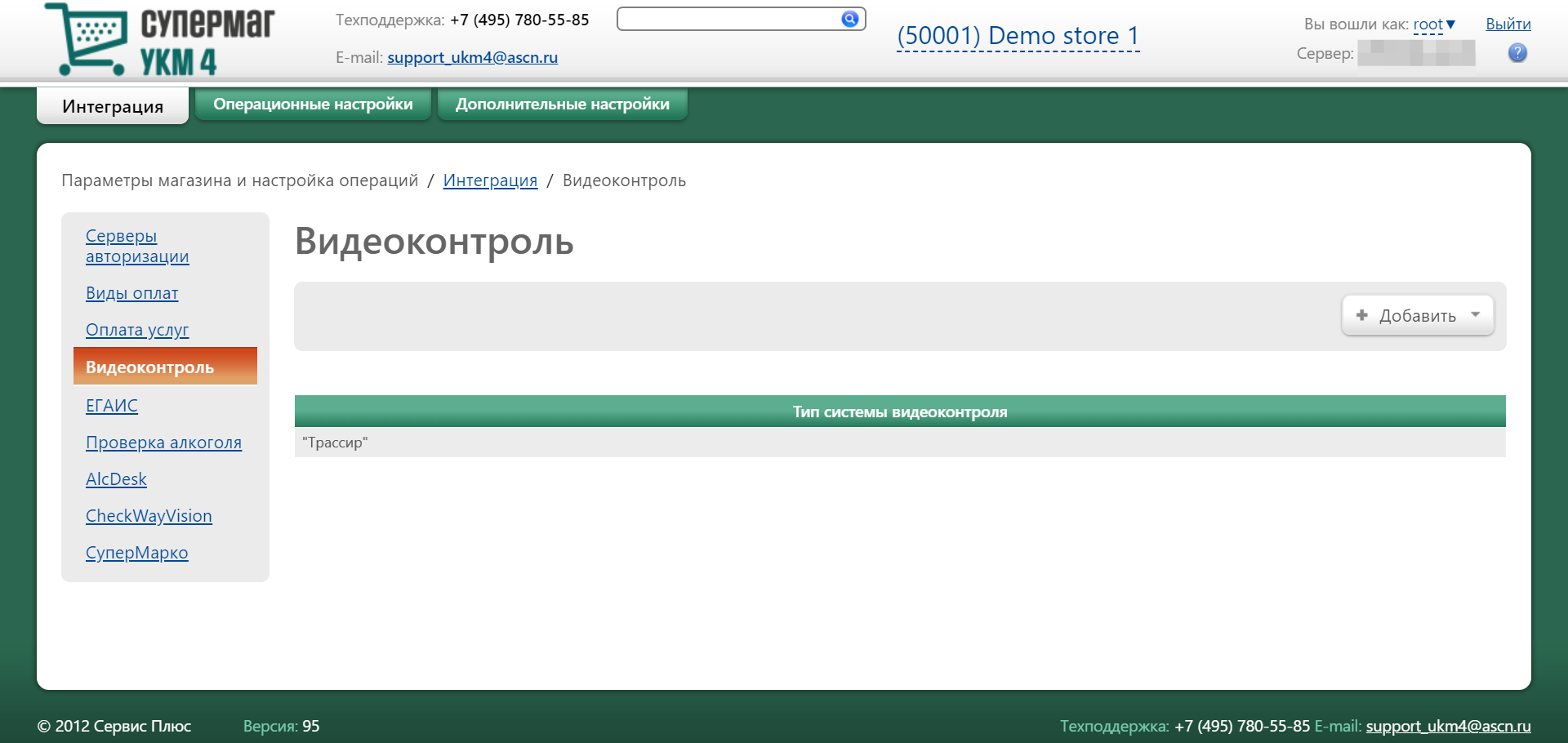The height and width of the screenshot is (743, 1568).
Task: Click the Интеграция breadcrumb link
Action: tap(490, 180)
